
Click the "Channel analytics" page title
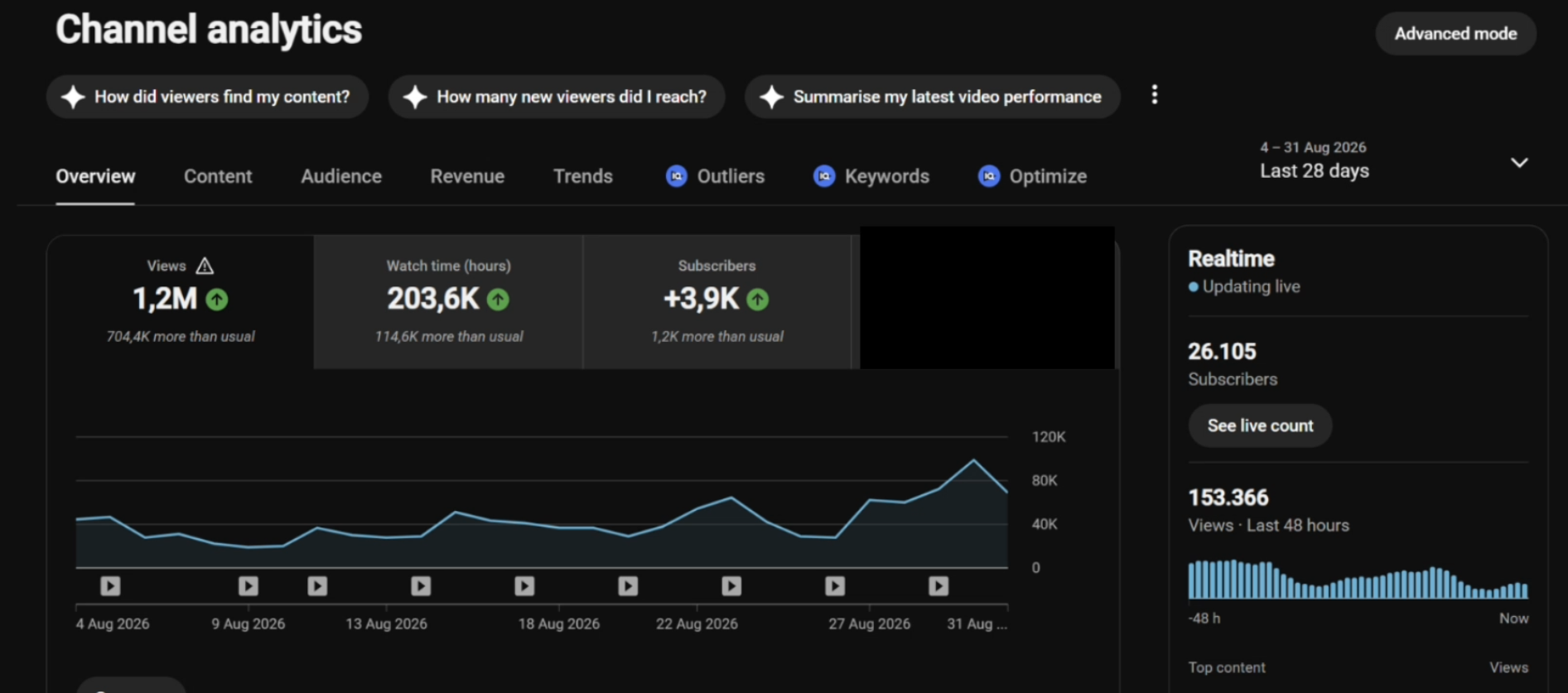(209, 30)
